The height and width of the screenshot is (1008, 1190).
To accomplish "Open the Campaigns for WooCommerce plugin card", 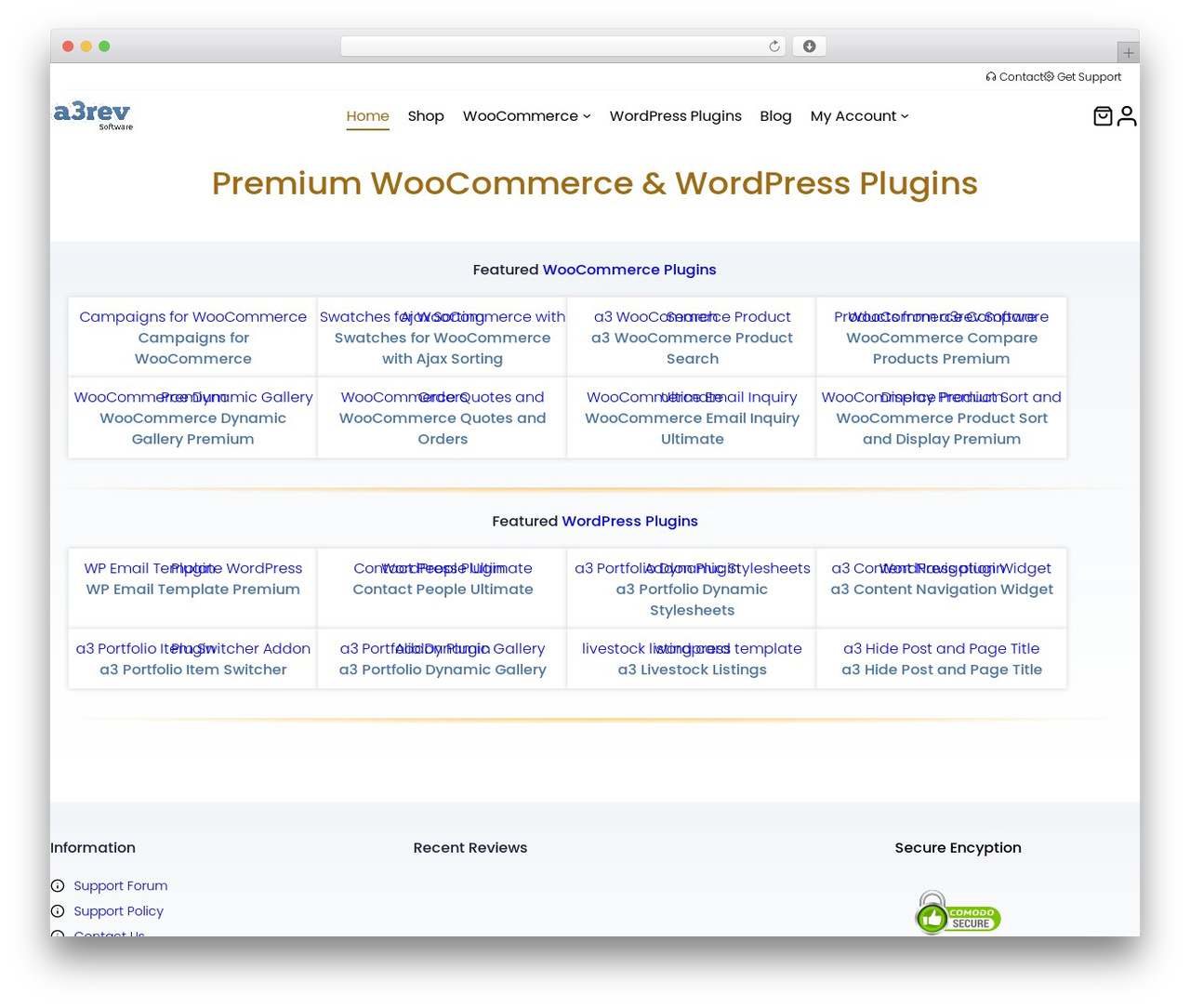I will [x=192, y=338].
